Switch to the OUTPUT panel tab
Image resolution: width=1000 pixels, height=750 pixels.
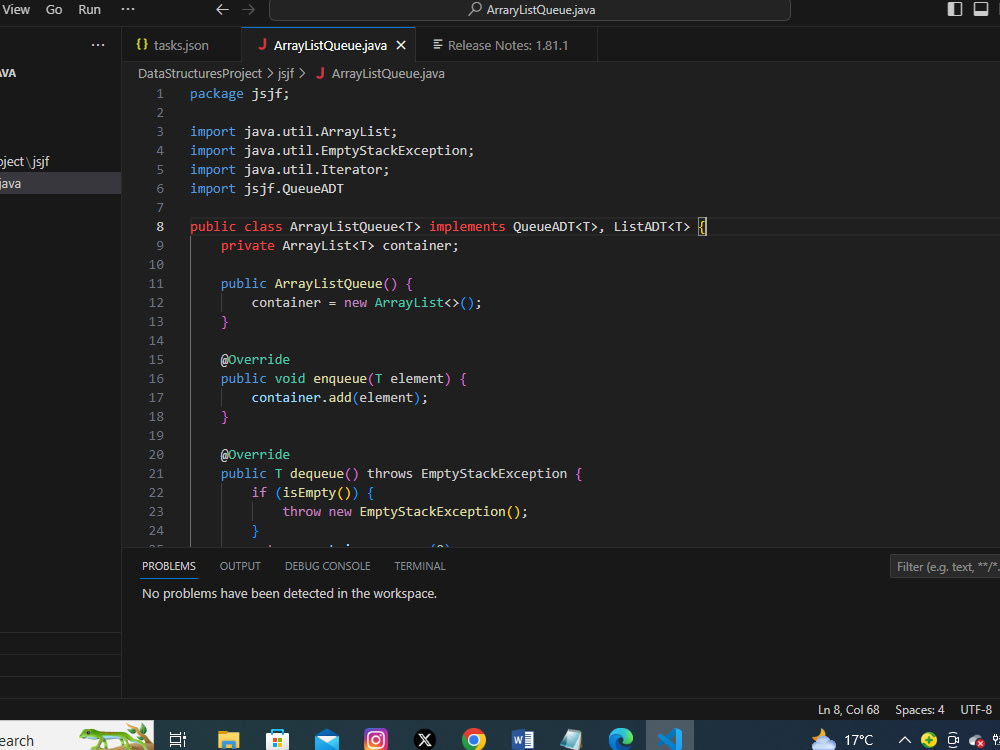point(240,566)
